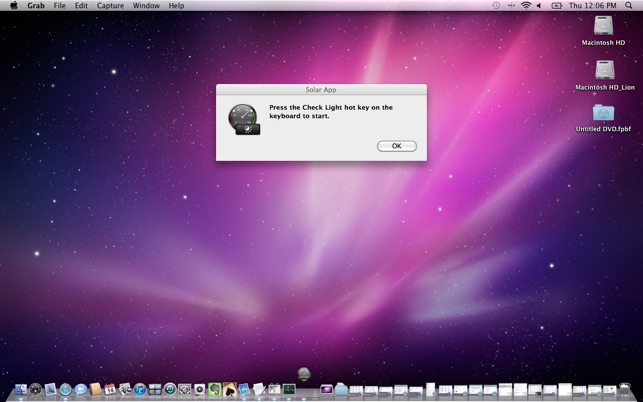The width and height of the screenshot is (643, 402).
Task: Click the Solar App gauge icon in dialog
Action: pos(244,119)
